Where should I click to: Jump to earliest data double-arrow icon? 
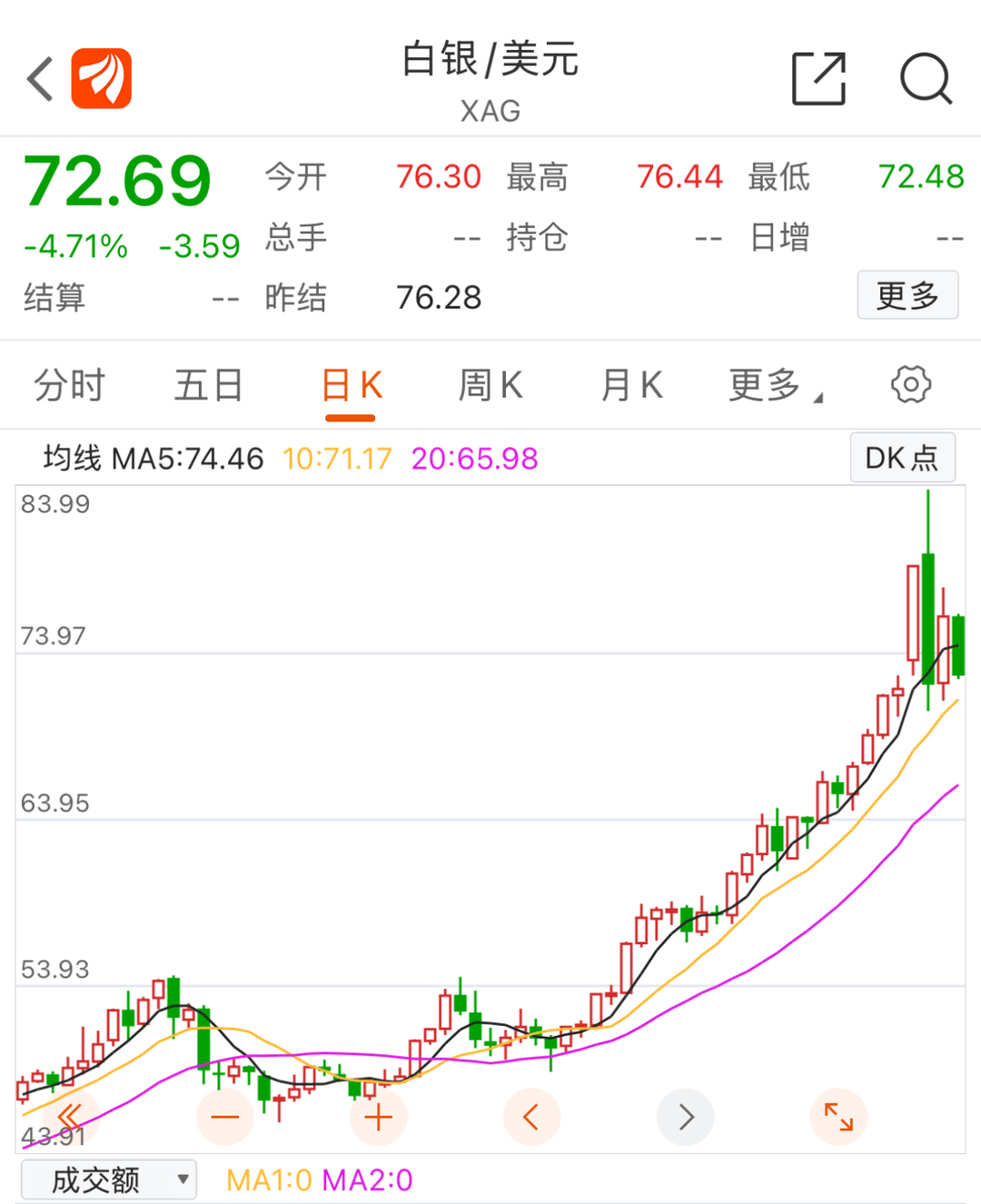click(x=70, y=1117)
